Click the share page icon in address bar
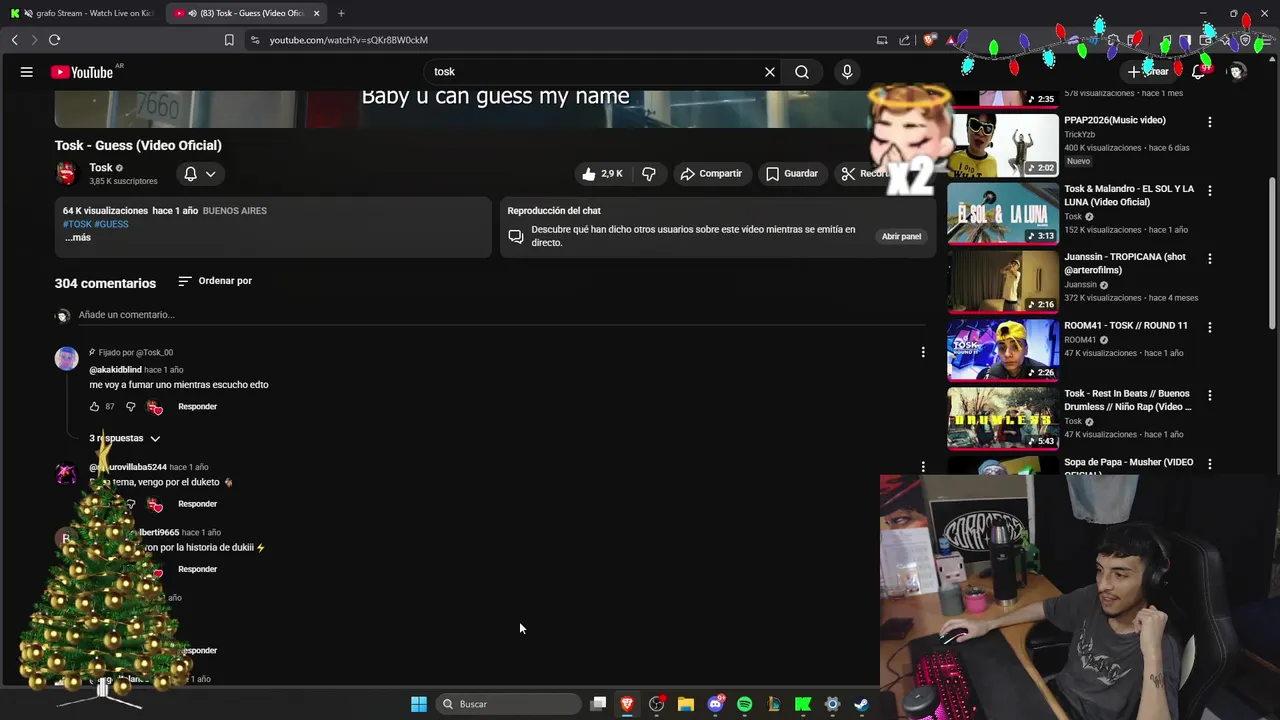This screenshot has width=1280, height=720. (x=905, y=40)
